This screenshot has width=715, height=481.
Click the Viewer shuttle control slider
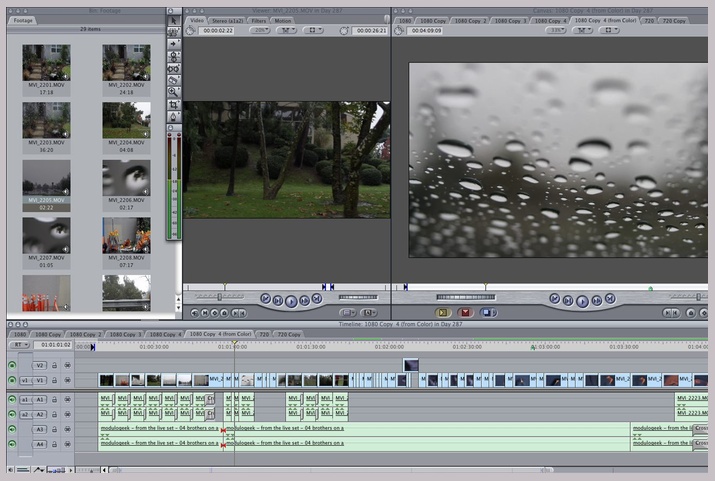pyautogui.click(x=218, y=297)
